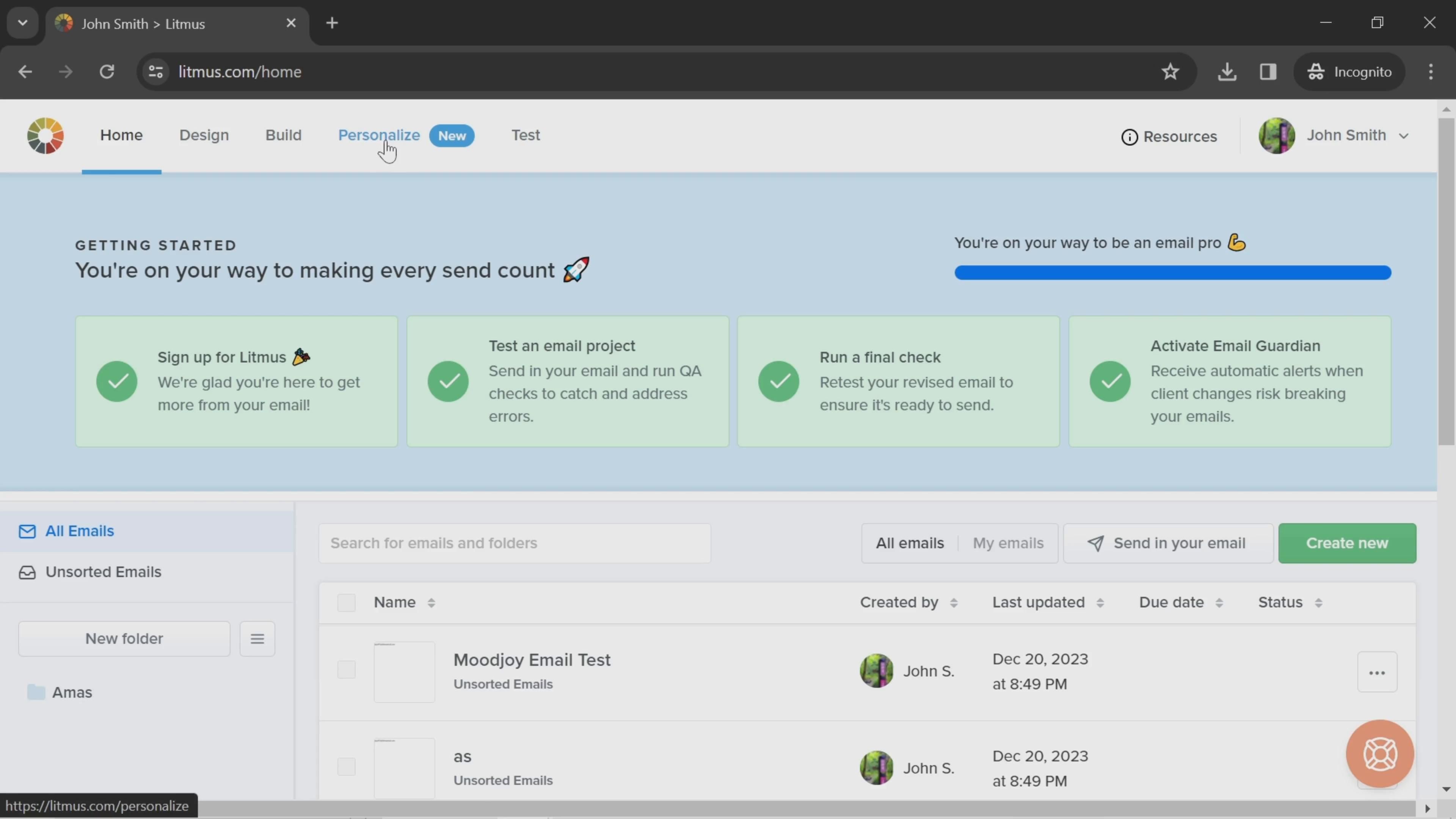The height and width of the screenshot is (819, 1456).
Task: Expand the John Smith account dropdown
Action: (1403, 136)
